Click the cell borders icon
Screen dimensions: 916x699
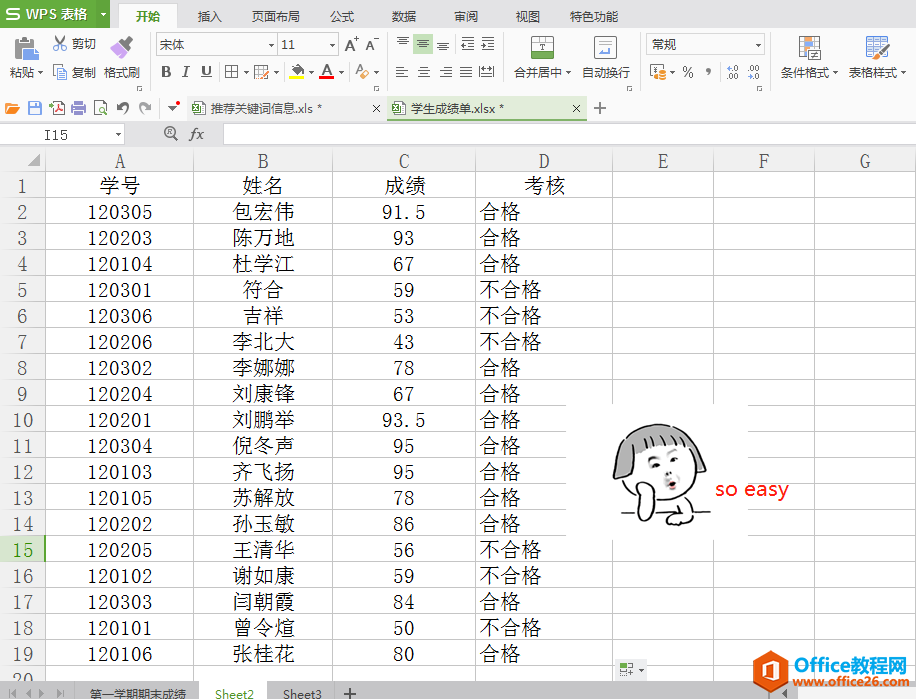point(231,72)
